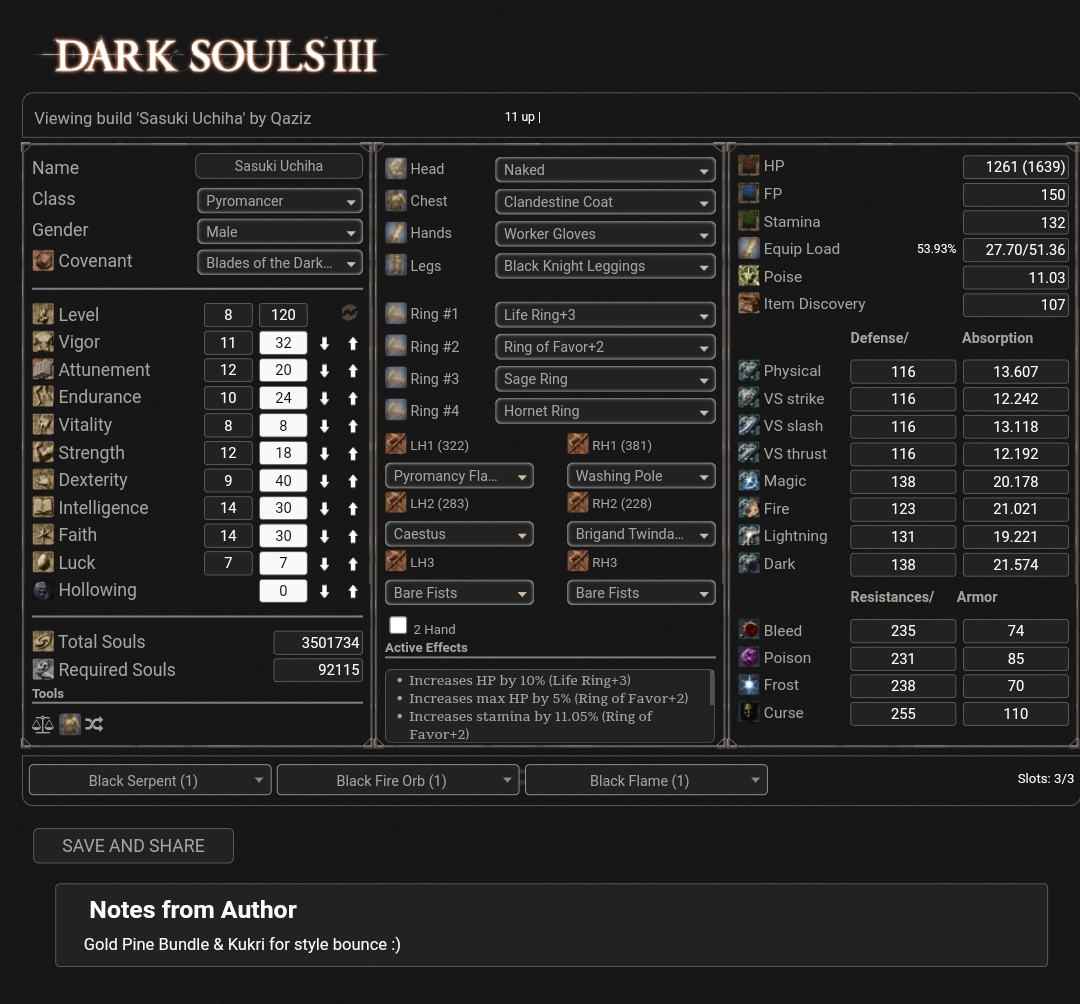The width and height of the screenshot is (1080, 1004).
Task: Click the Attunement stat icon
Action: click(43, 370)
